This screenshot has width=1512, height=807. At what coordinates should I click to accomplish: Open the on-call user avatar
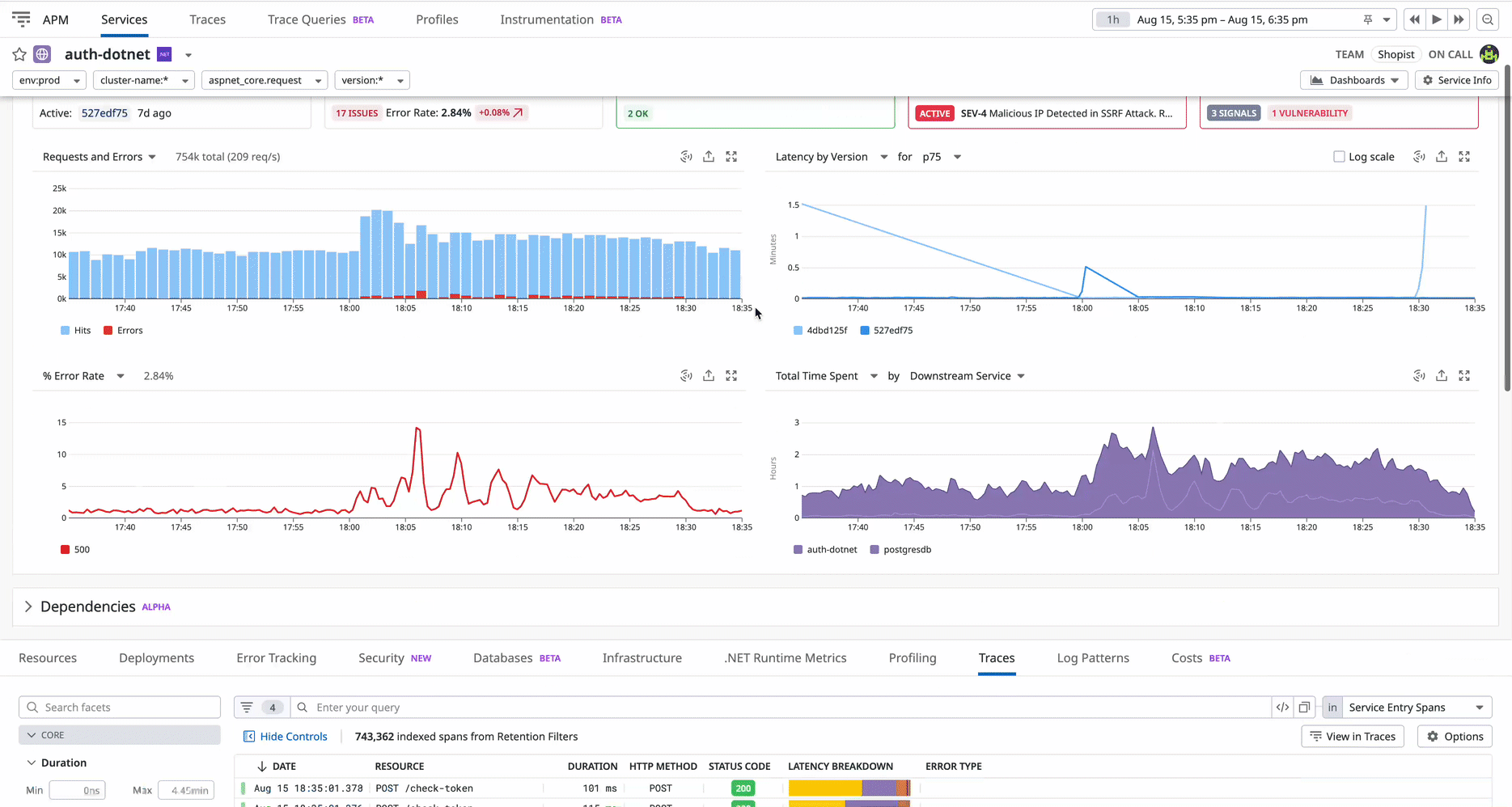click(x=1489, y=54)
